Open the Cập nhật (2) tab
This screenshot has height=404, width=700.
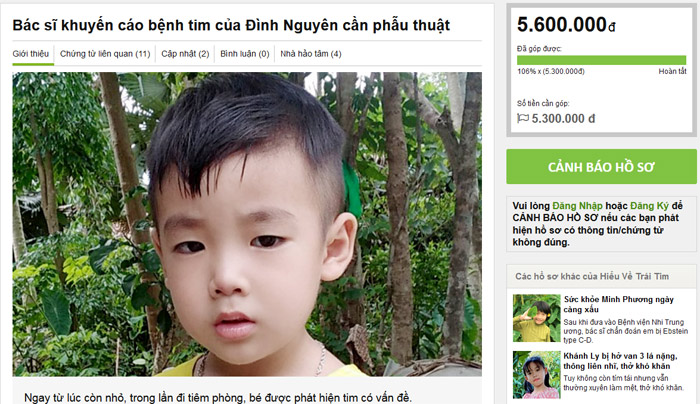[x=185, y=54]
